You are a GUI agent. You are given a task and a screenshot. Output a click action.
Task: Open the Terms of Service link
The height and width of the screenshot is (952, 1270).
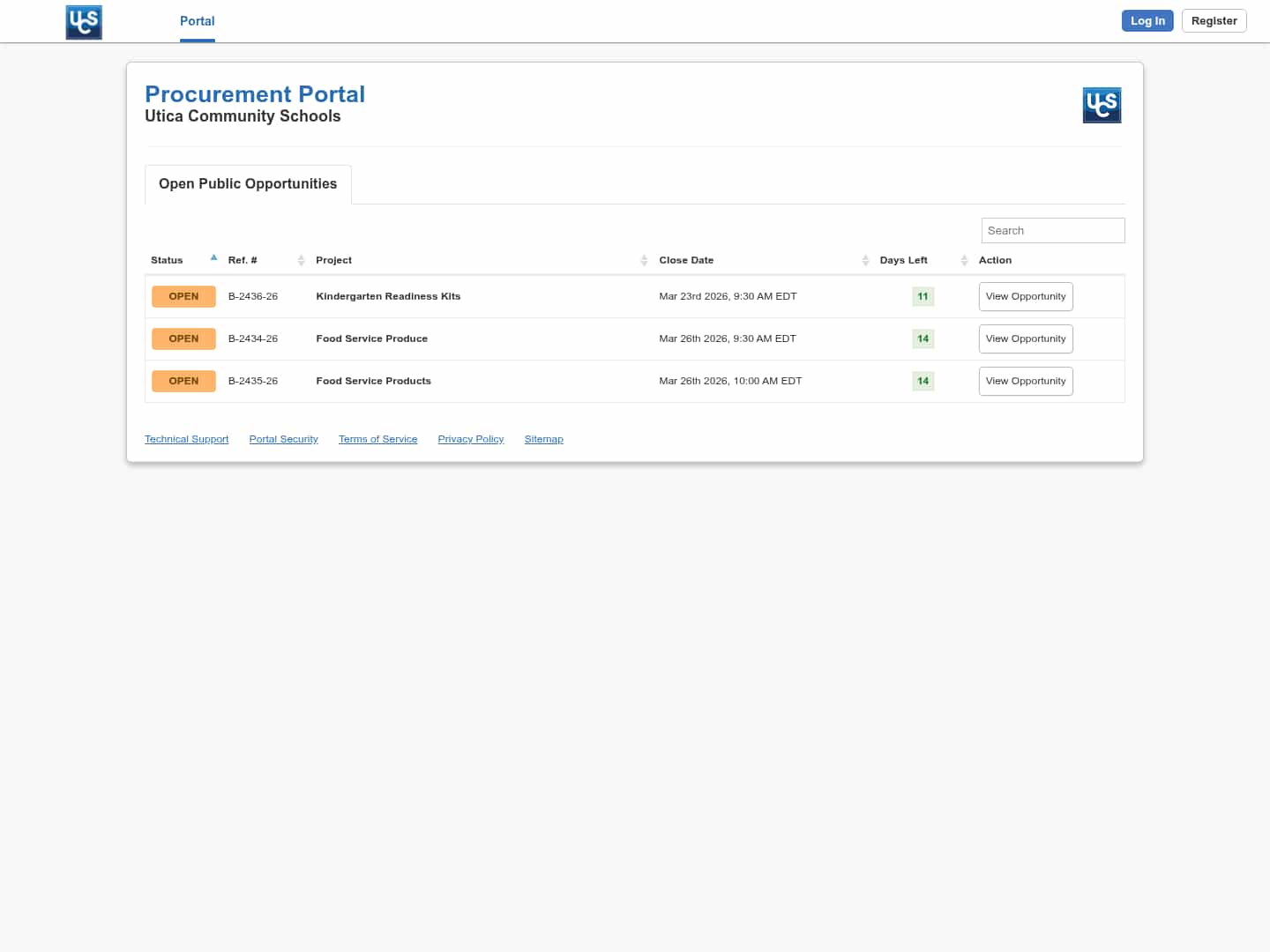coord(377,439)
